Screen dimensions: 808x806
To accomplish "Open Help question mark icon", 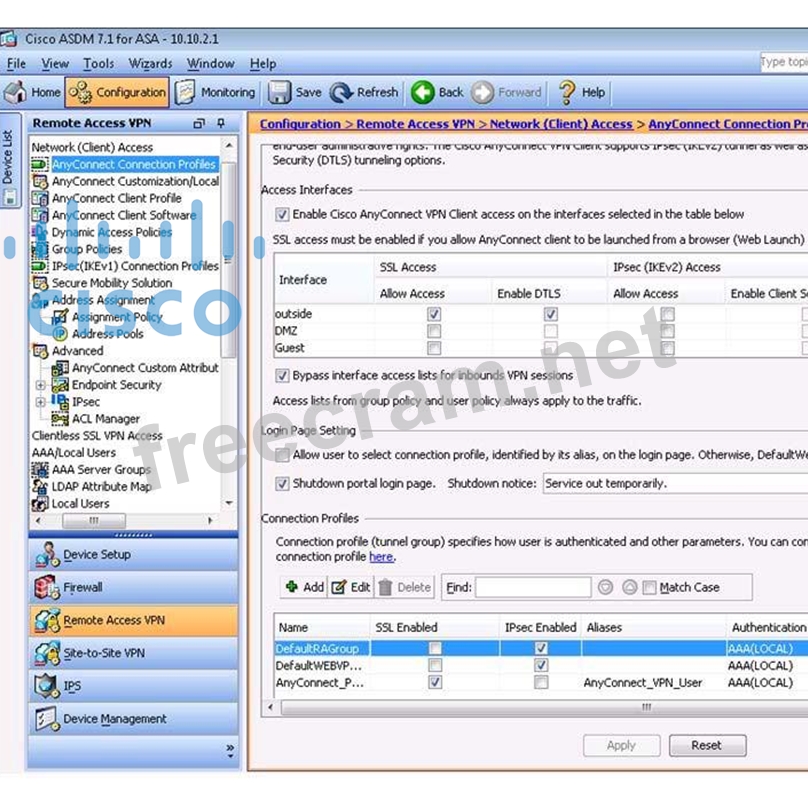I will (x=567, y=92).
